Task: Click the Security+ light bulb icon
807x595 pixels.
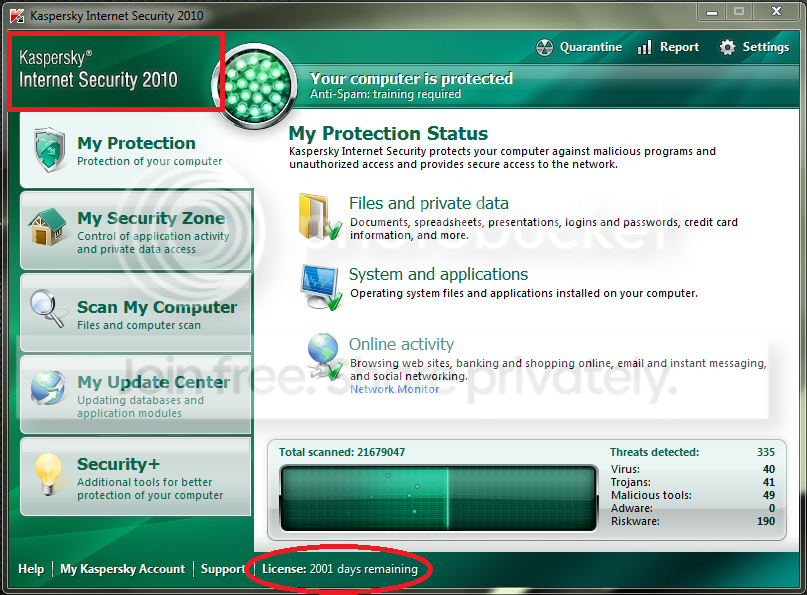Action: click(x=48, y=474)
